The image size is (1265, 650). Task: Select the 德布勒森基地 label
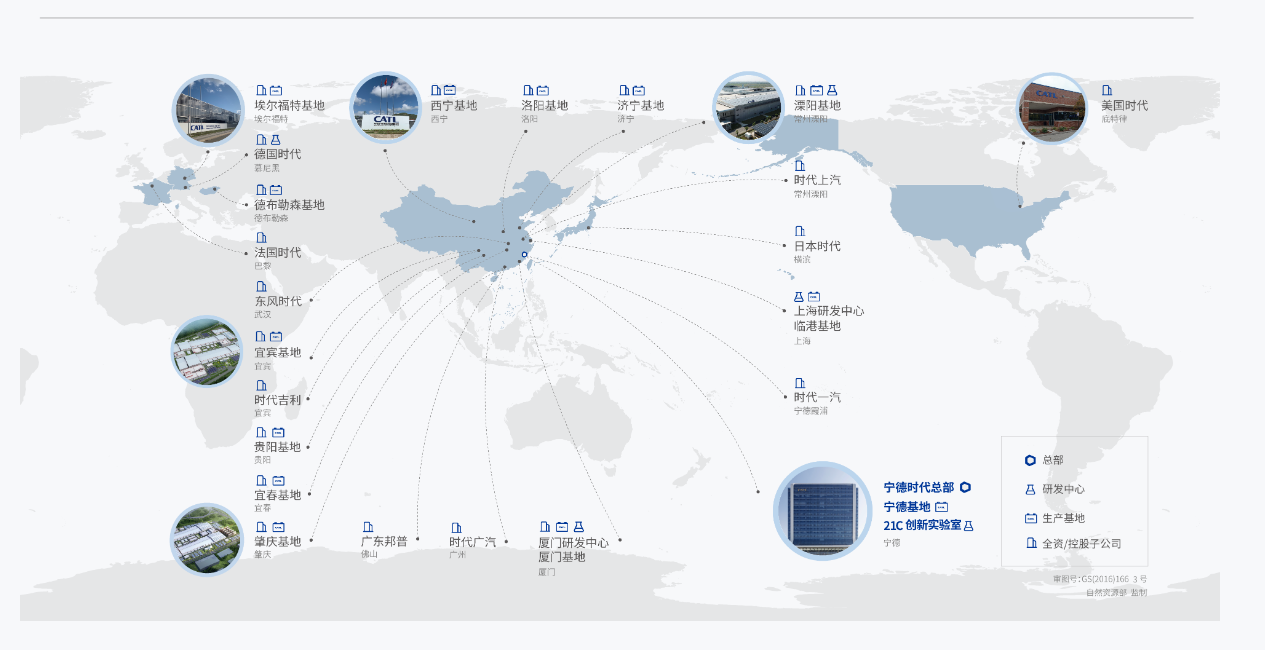pyautogui.click(x=289, y=205)
